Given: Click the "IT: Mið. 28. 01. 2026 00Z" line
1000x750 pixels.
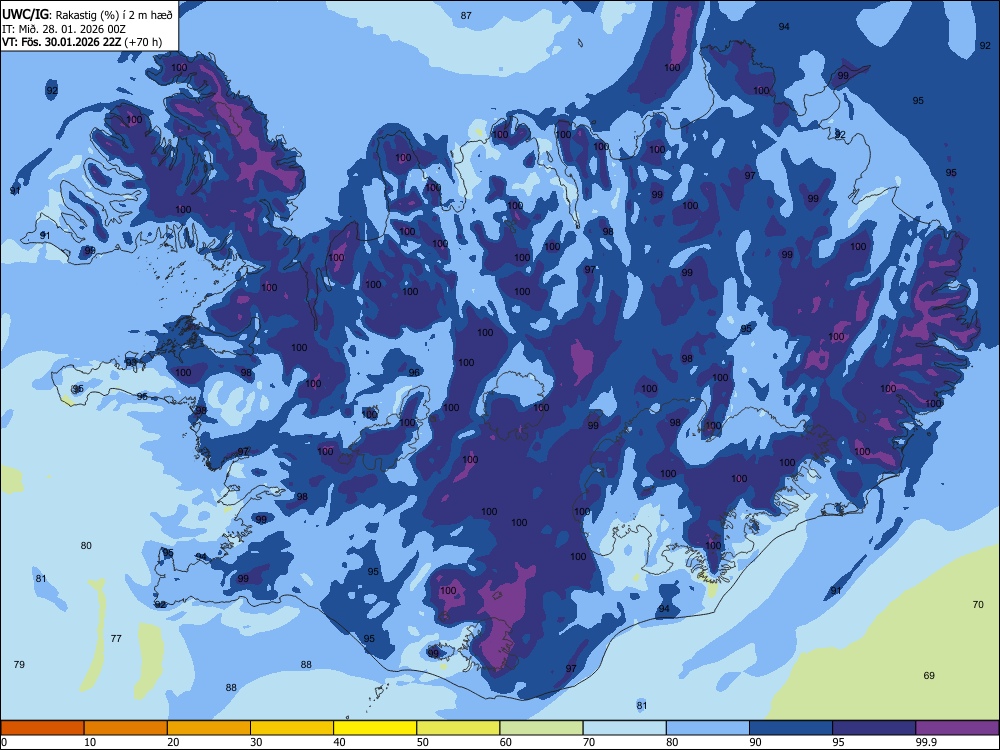Looking at the screenshot, I should click(64, 29).
